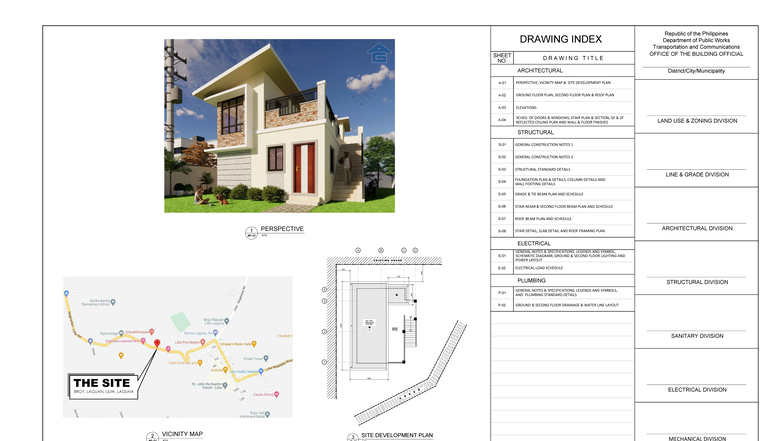The height and width of the screenshot is (441, 784).
Task: Click the Banco Laguna map pin
Action: click(216, 332)
